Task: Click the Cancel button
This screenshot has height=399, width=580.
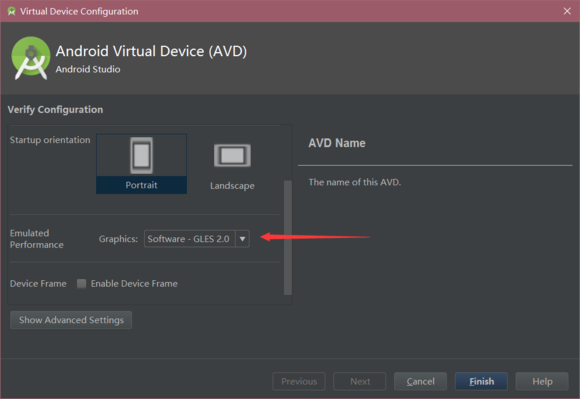Action: (420, 381)
